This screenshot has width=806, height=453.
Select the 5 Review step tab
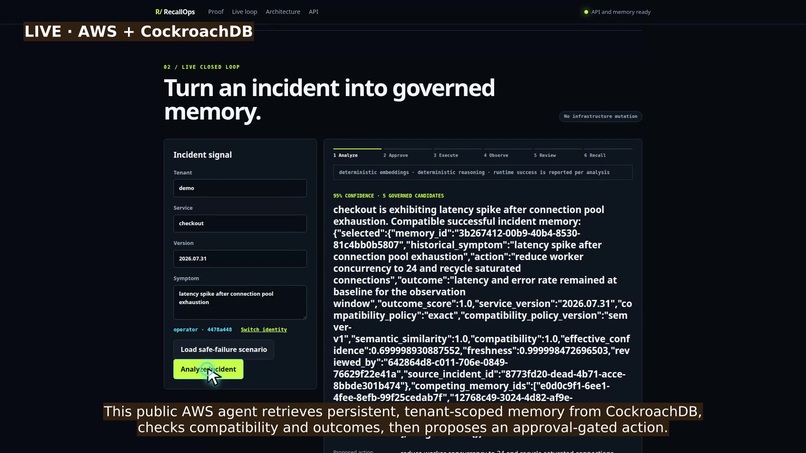click(x=558, y=153)
